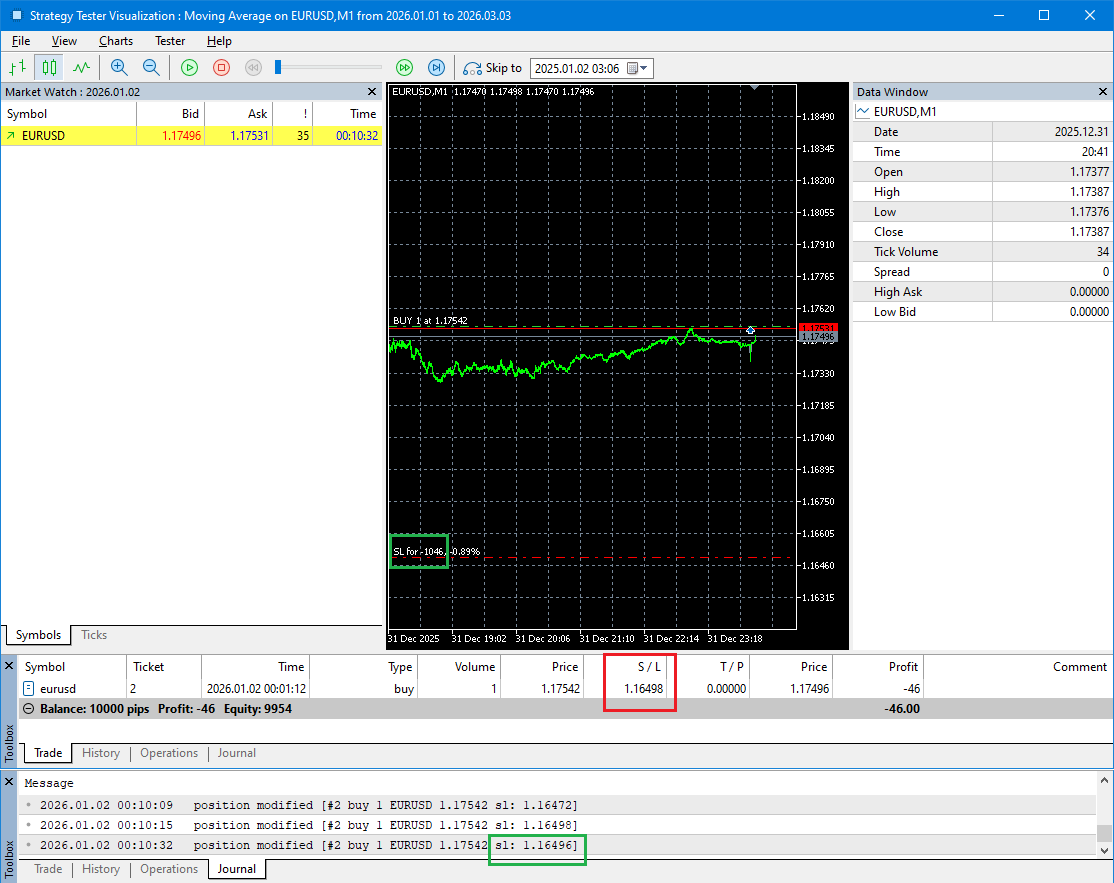Switch to Ticks tab in Market Watch

click(x=94, y=635)
